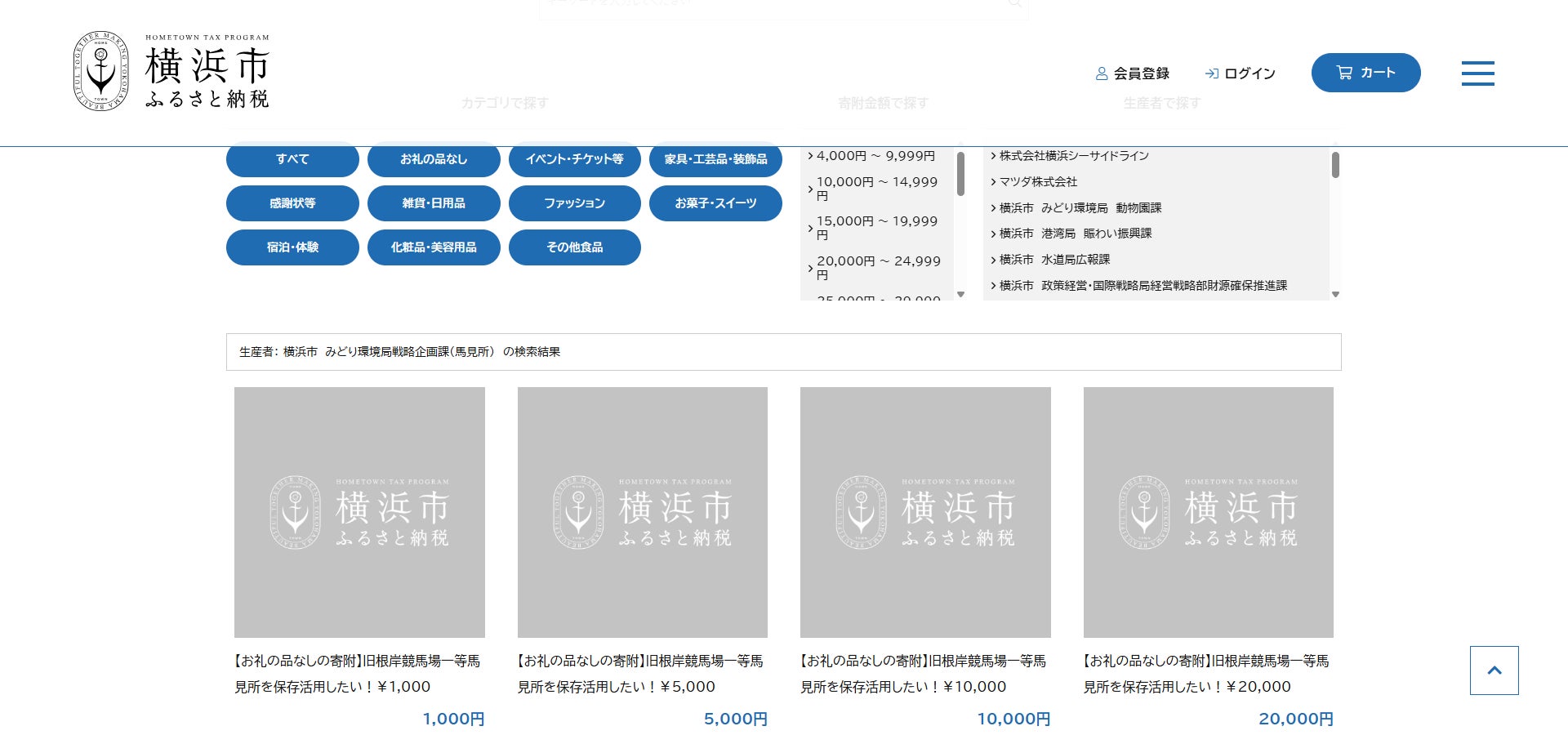Select the お礼の品なし category
1568x744 pixels.
(x=434, y=159)
